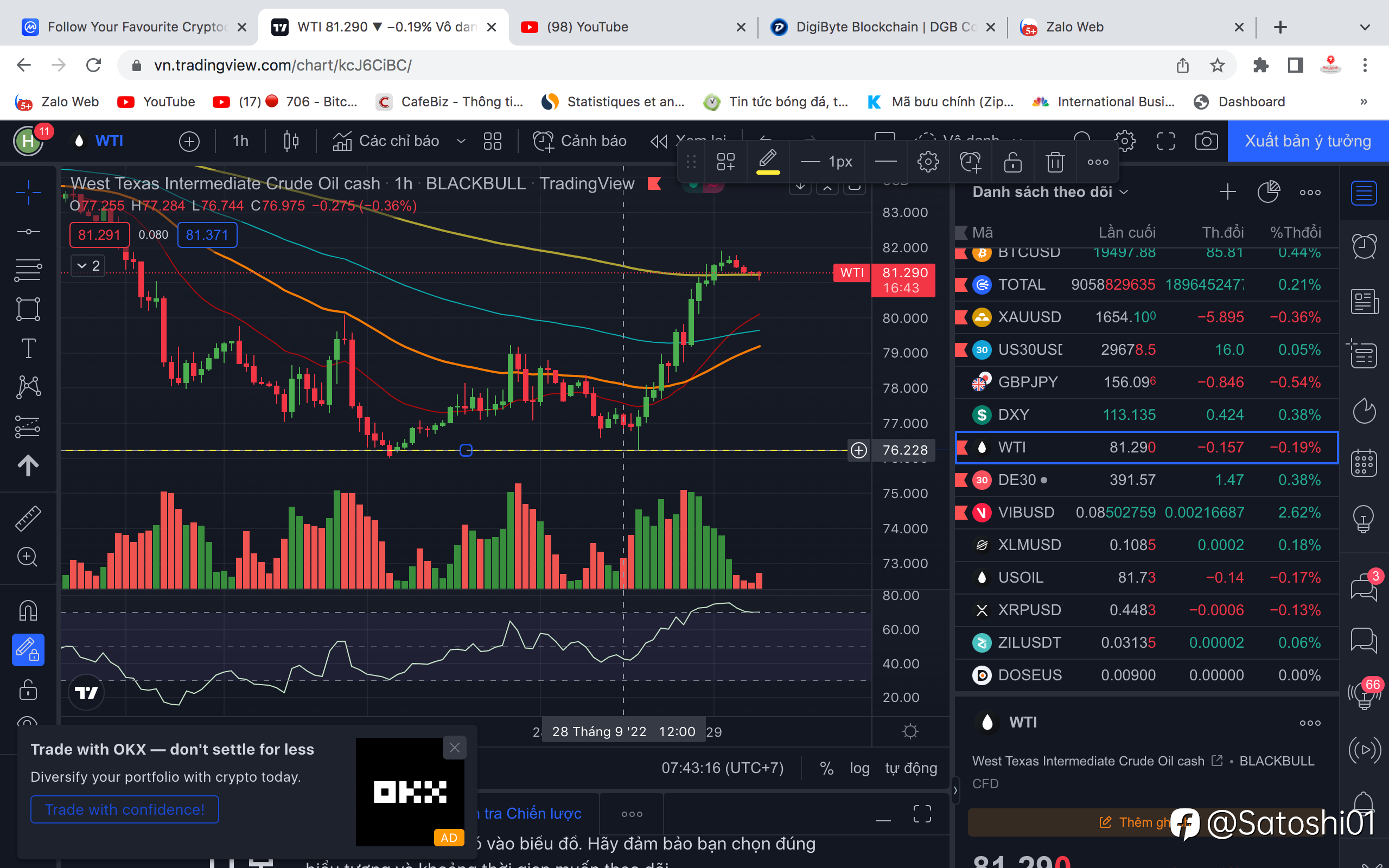The width and height of the screenshot is (1389, 868).
Task: Open the 1h timeframe selector
Action: click(240, 141)
